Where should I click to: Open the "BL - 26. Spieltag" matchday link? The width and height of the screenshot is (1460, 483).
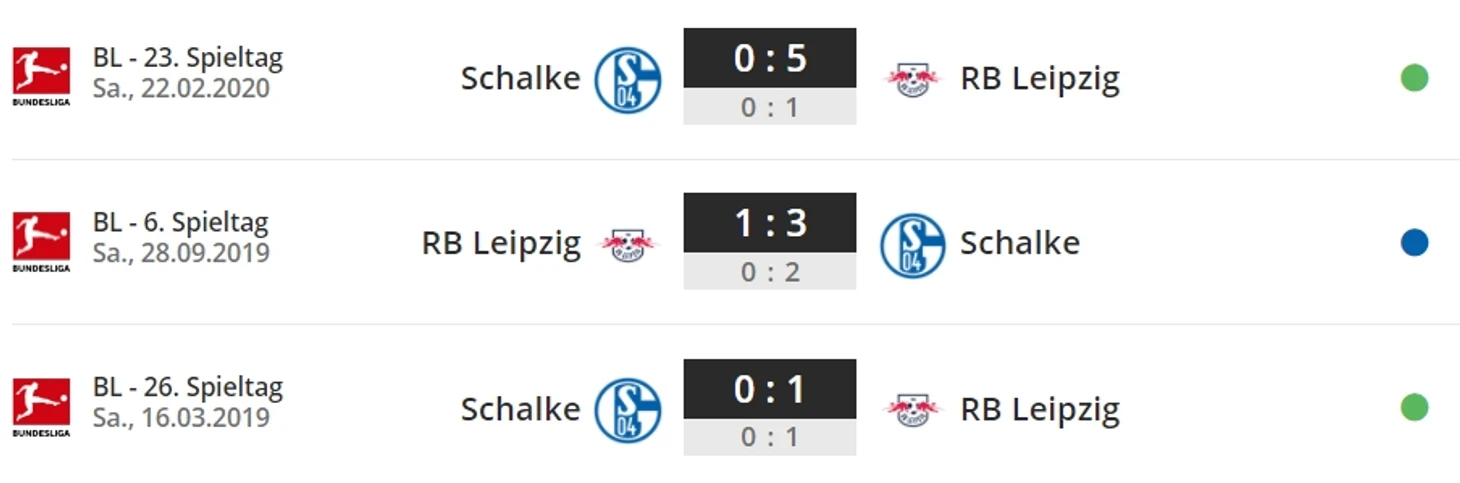pyautogui.click(x=188, y=387)
